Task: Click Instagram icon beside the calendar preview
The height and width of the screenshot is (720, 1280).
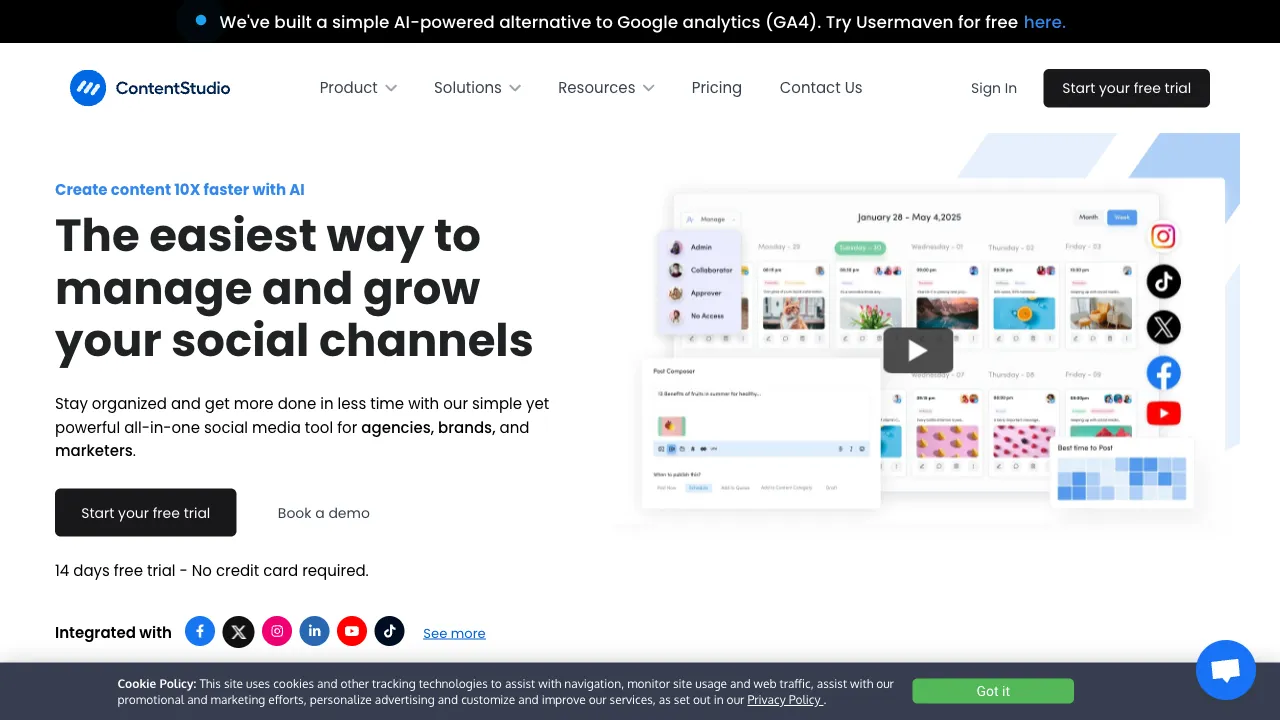Action: tap(1163, 236)
